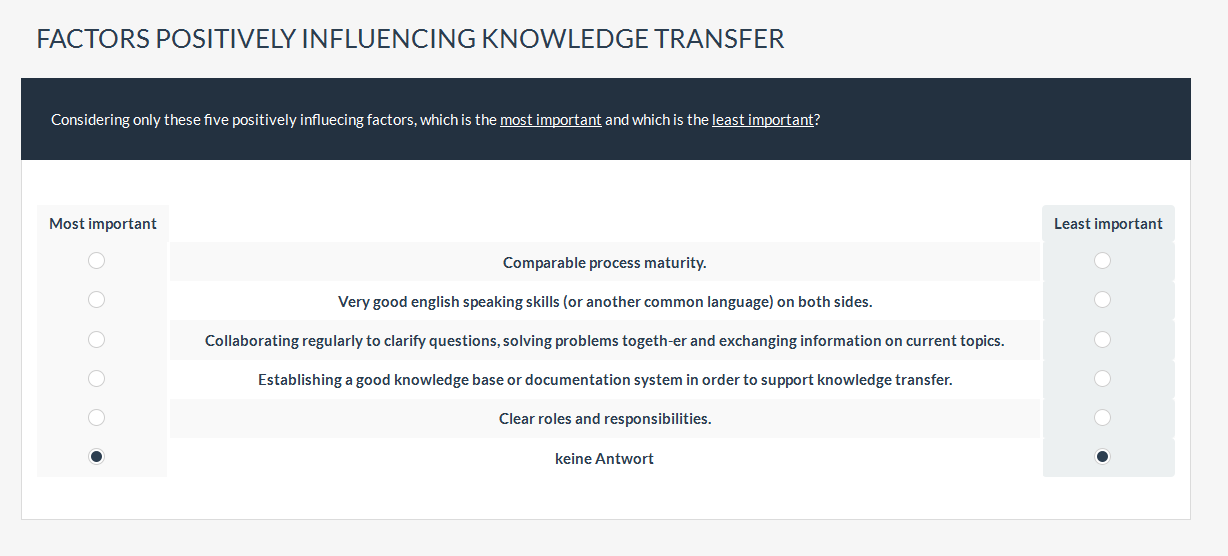Select Most important for Comparable process maturity
The width and height of the screenshot is (1228, 556).
pyautogui.click(x=96, y=261)
